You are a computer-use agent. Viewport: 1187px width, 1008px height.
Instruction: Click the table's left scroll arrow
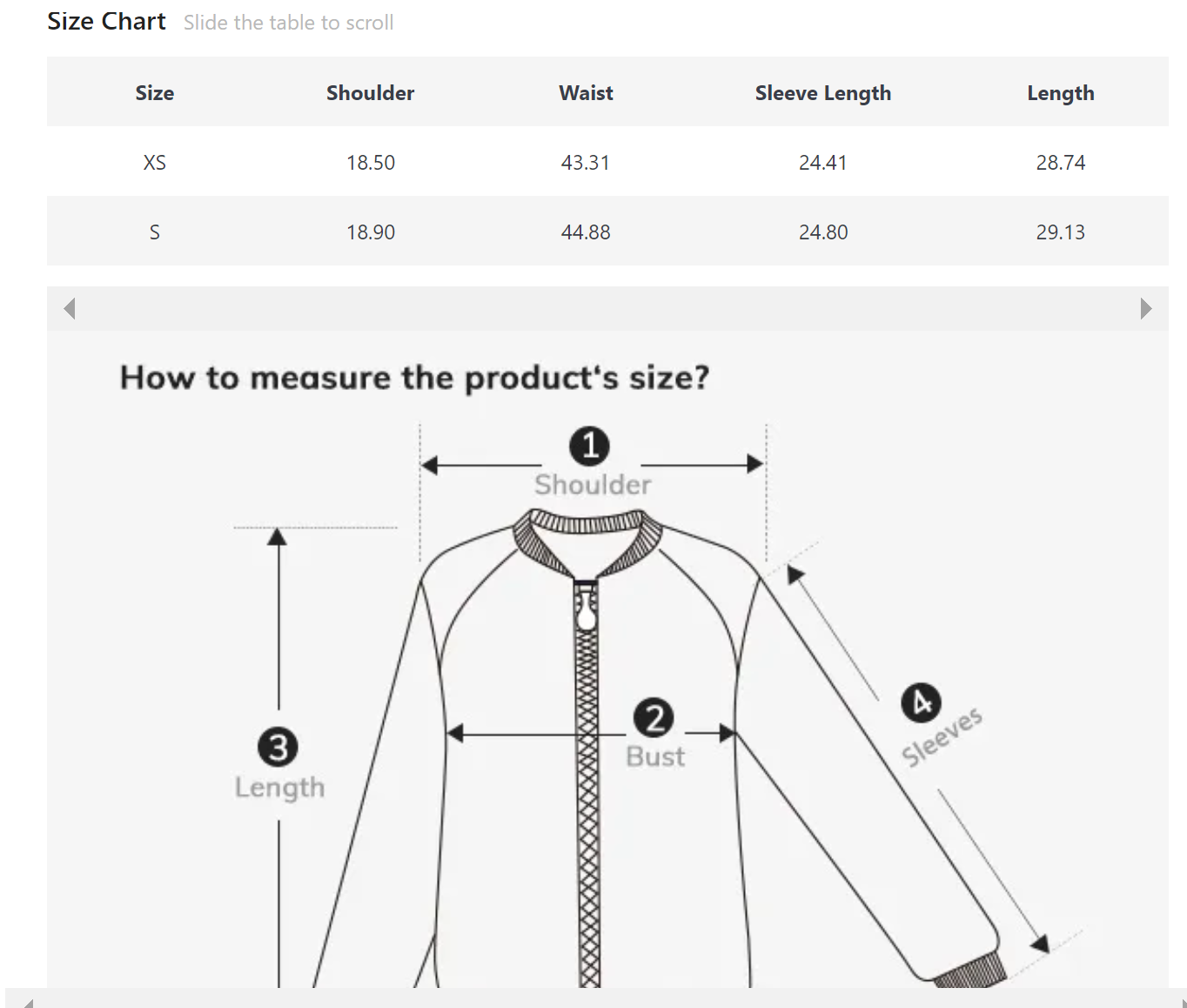point(70,309)
